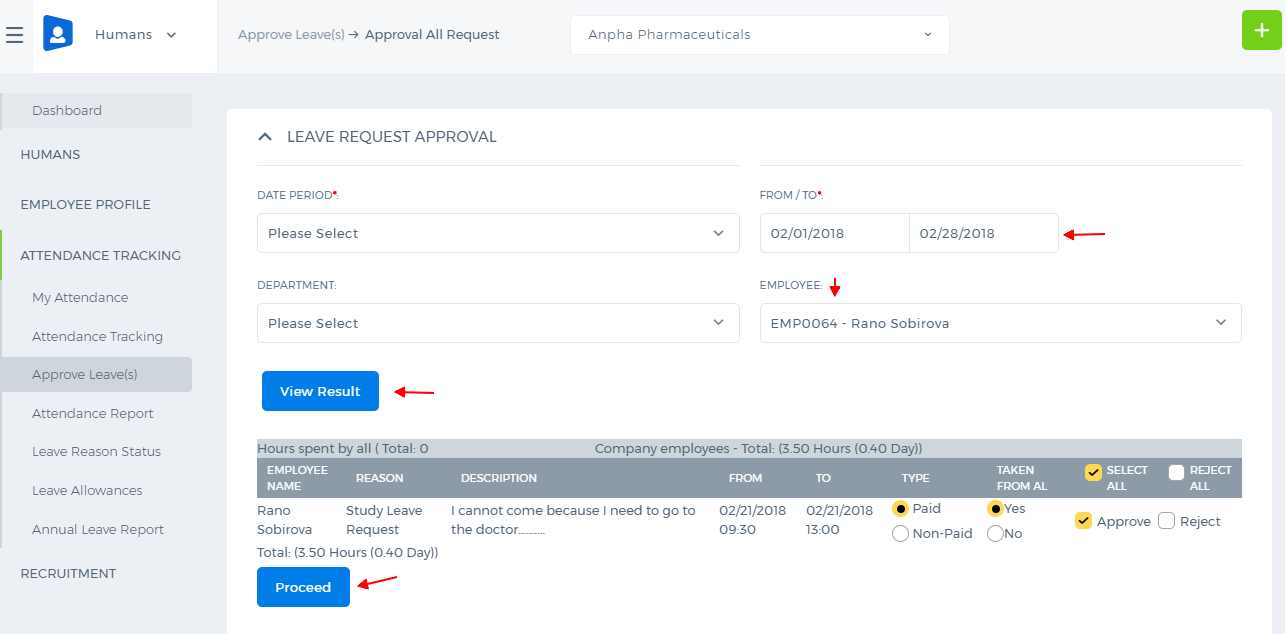Toggle the Reject All checkbox
The image size is (1285, 634).
click(1176, 472)
